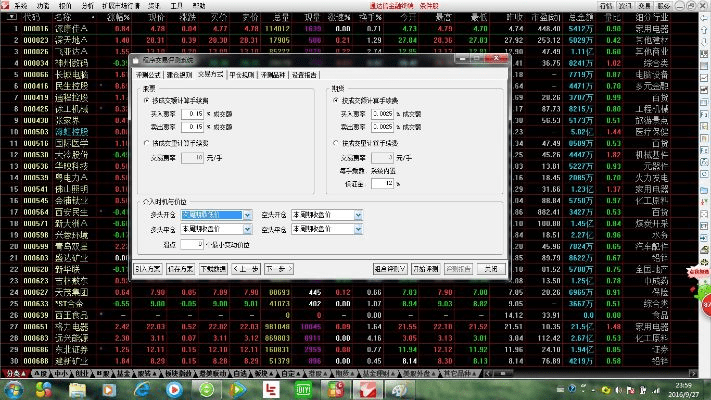Open the 空头开仓 price dropdown
Screen dimensions: 711x400
pyautogui.click(x=358, y=215)
